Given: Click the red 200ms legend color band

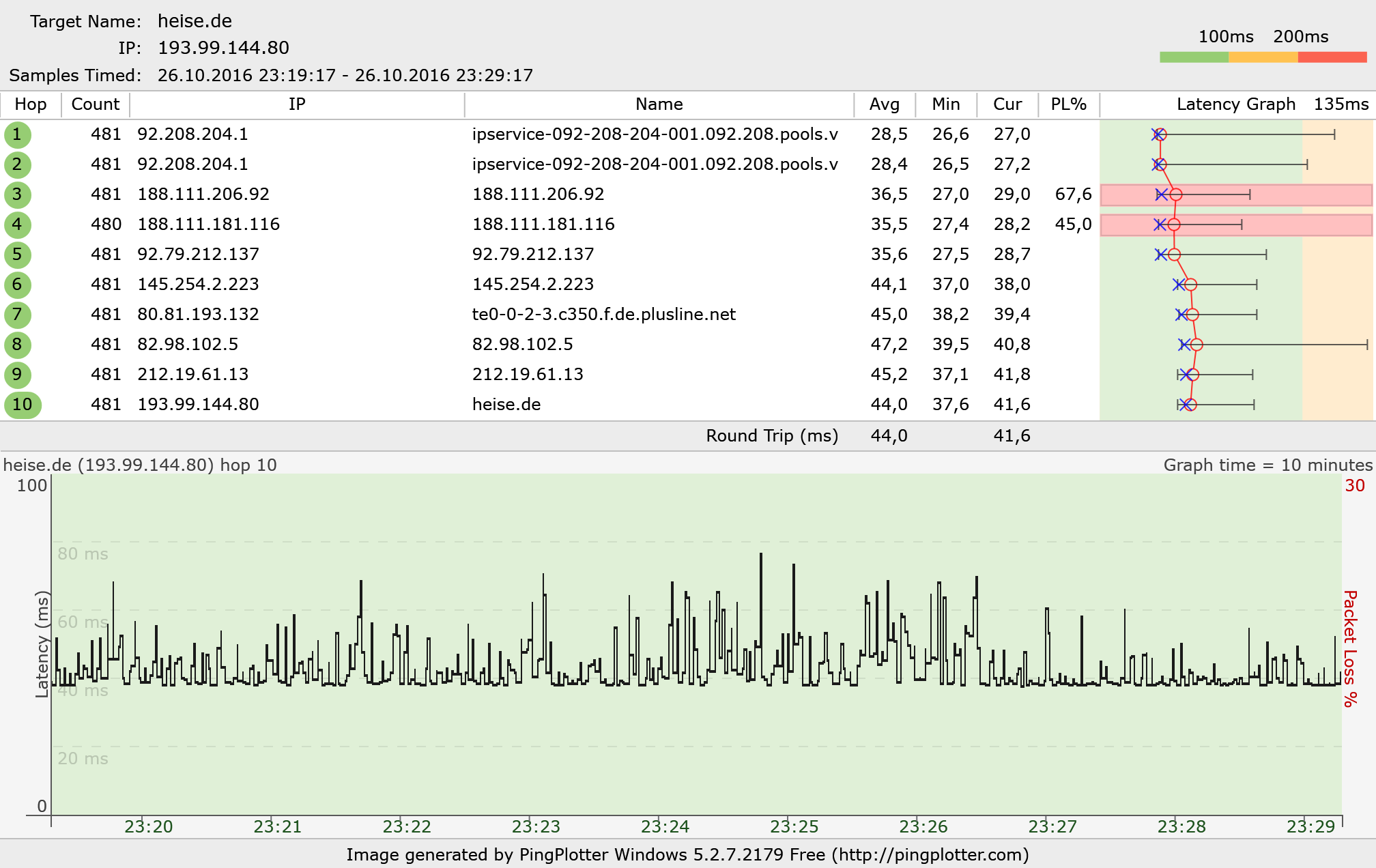Looking at the screenshot, I should click(1332, 57).
